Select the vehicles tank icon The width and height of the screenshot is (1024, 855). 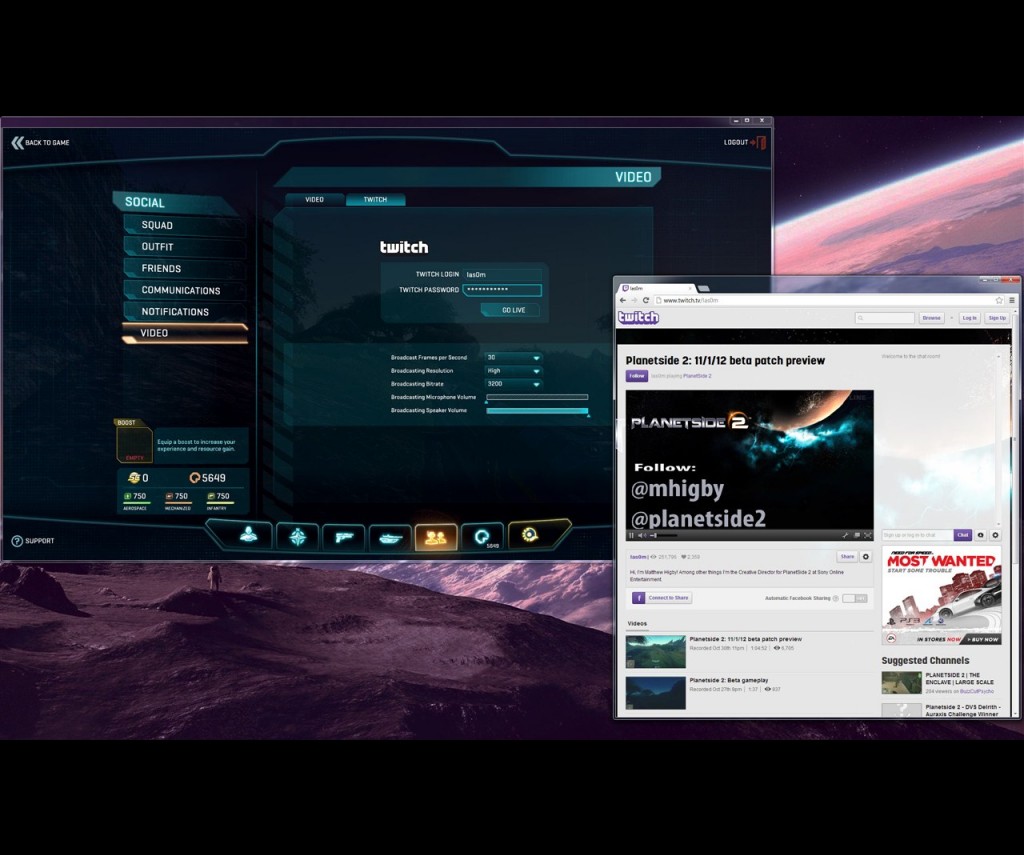389,537
